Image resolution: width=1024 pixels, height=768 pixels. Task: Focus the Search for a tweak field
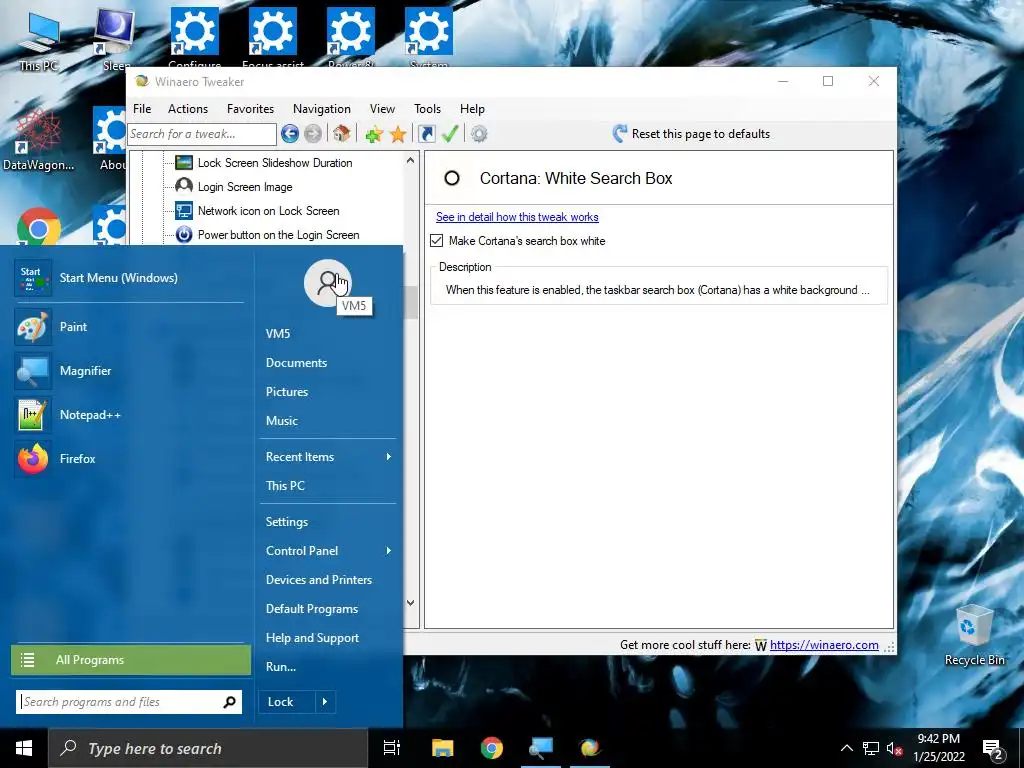tap(202, 134)
